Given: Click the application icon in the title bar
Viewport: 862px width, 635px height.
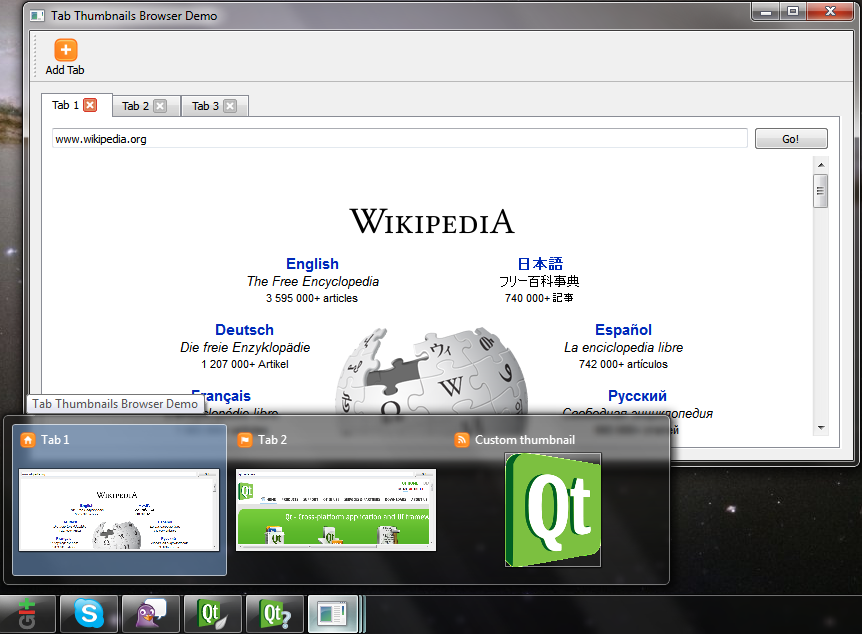Looking at the screenshot, I should [x=38, y=15].
